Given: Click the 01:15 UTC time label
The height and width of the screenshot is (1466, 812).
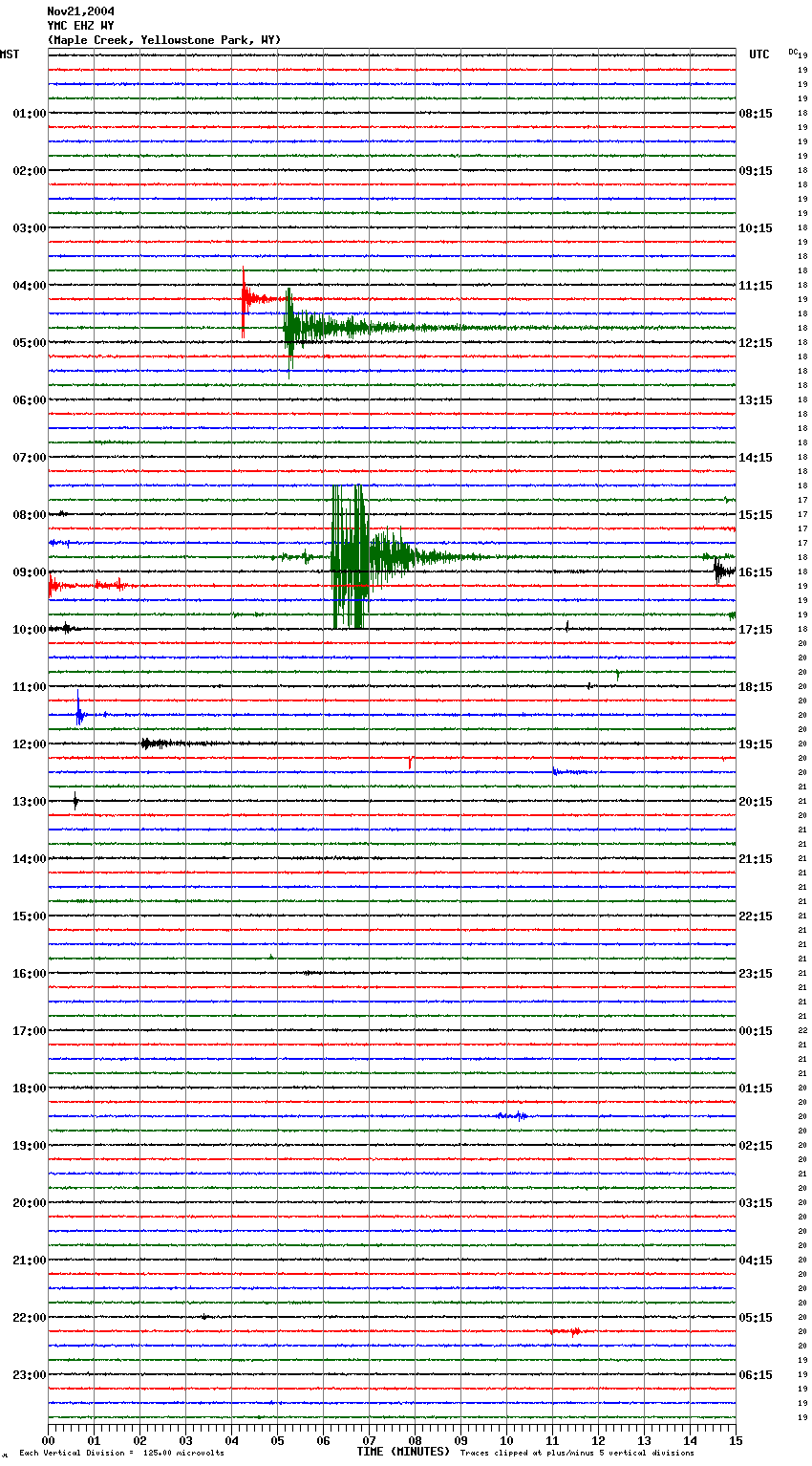Looking at the screenshot, I should click(x=756, y=1089).
